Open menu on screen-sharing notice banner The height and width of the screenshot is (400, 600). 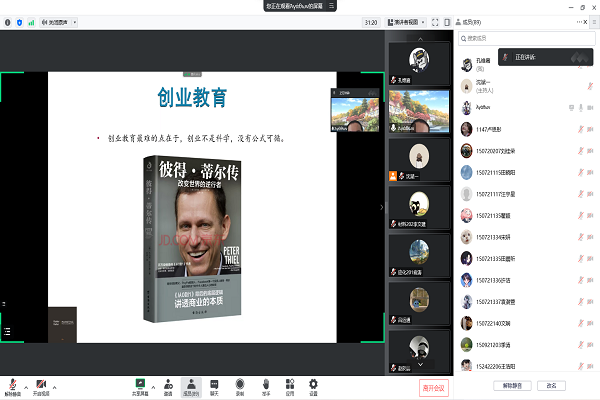coord(331,6)
